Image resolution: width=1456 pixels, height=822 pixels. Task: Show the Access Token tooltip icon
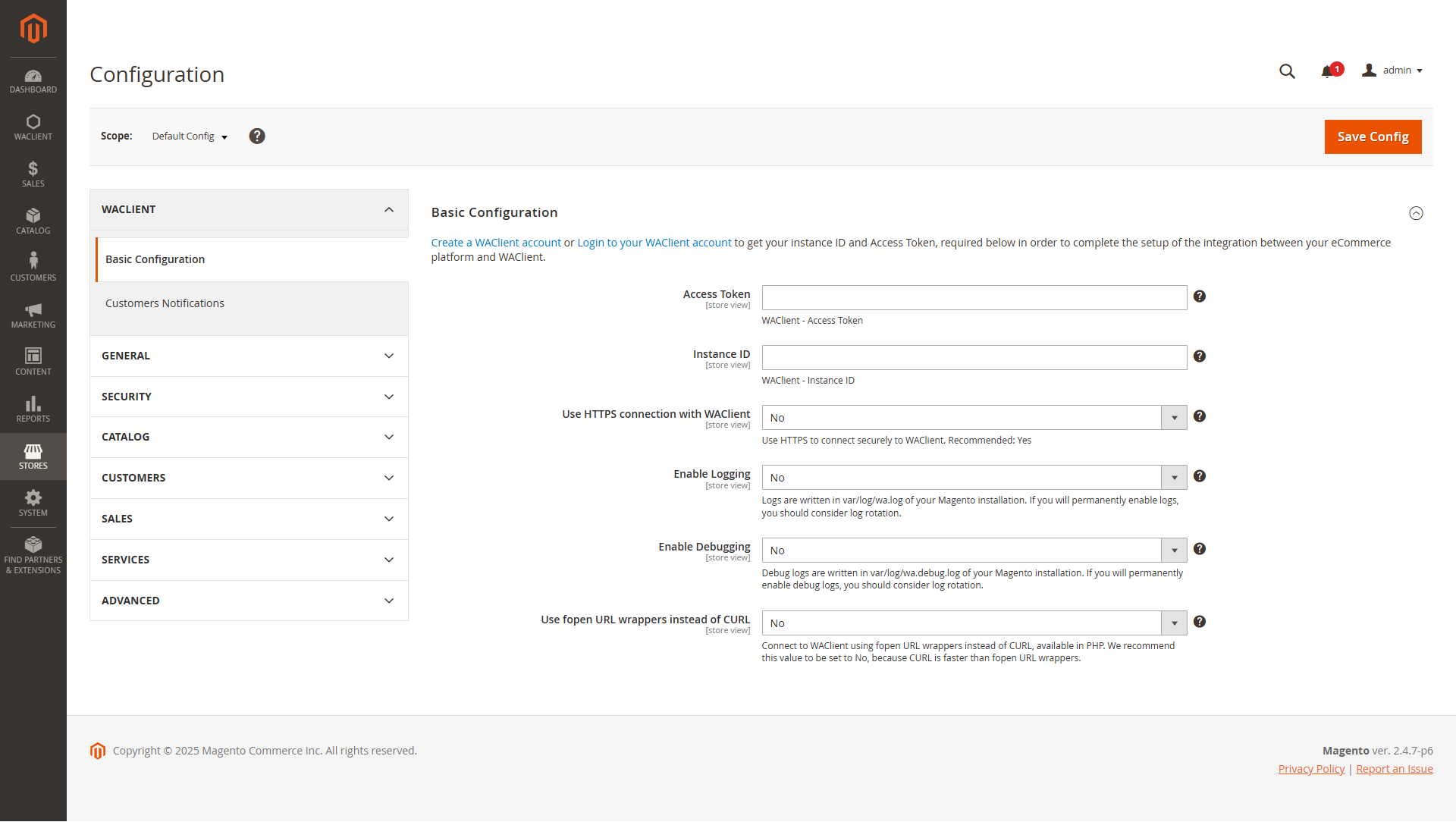point(1199,296)
